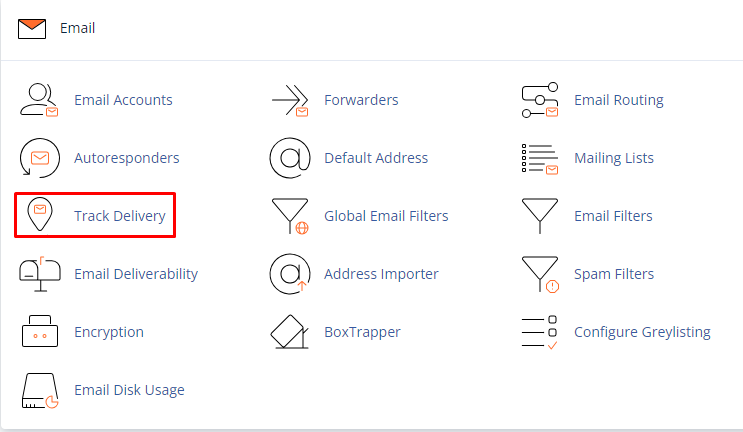
Task: Open the Email Routing link
Action: pyautogui.click(x=618, y=100)
